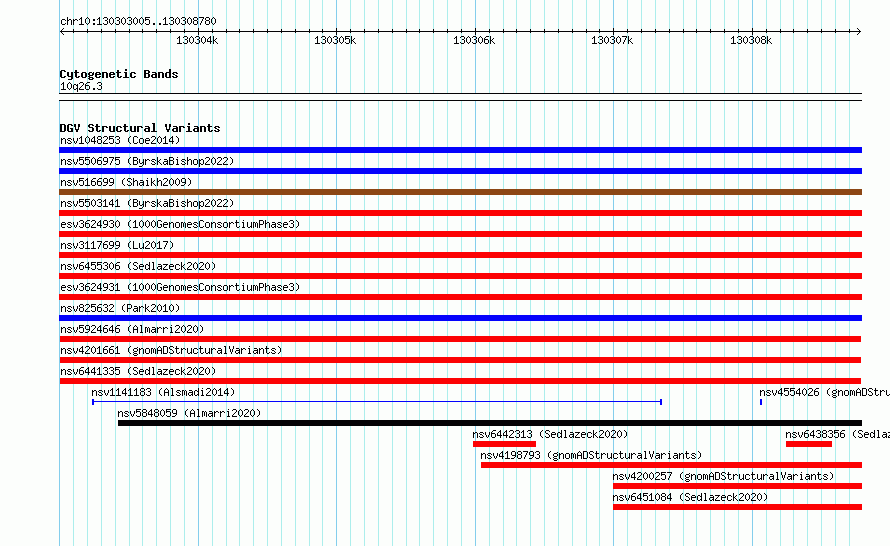Open the nsv3117699 (Lu2017) label
This screenshot has width=890, height=546.
click(117, 245)
